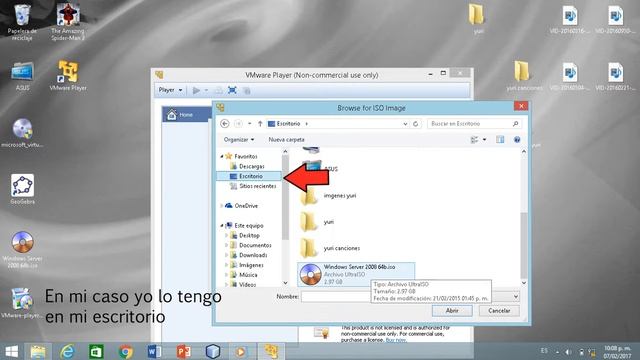Viewport: 640px width, 360px height.
Task: Close the Browse for ISO Image dialog
Action: [521, 106]
